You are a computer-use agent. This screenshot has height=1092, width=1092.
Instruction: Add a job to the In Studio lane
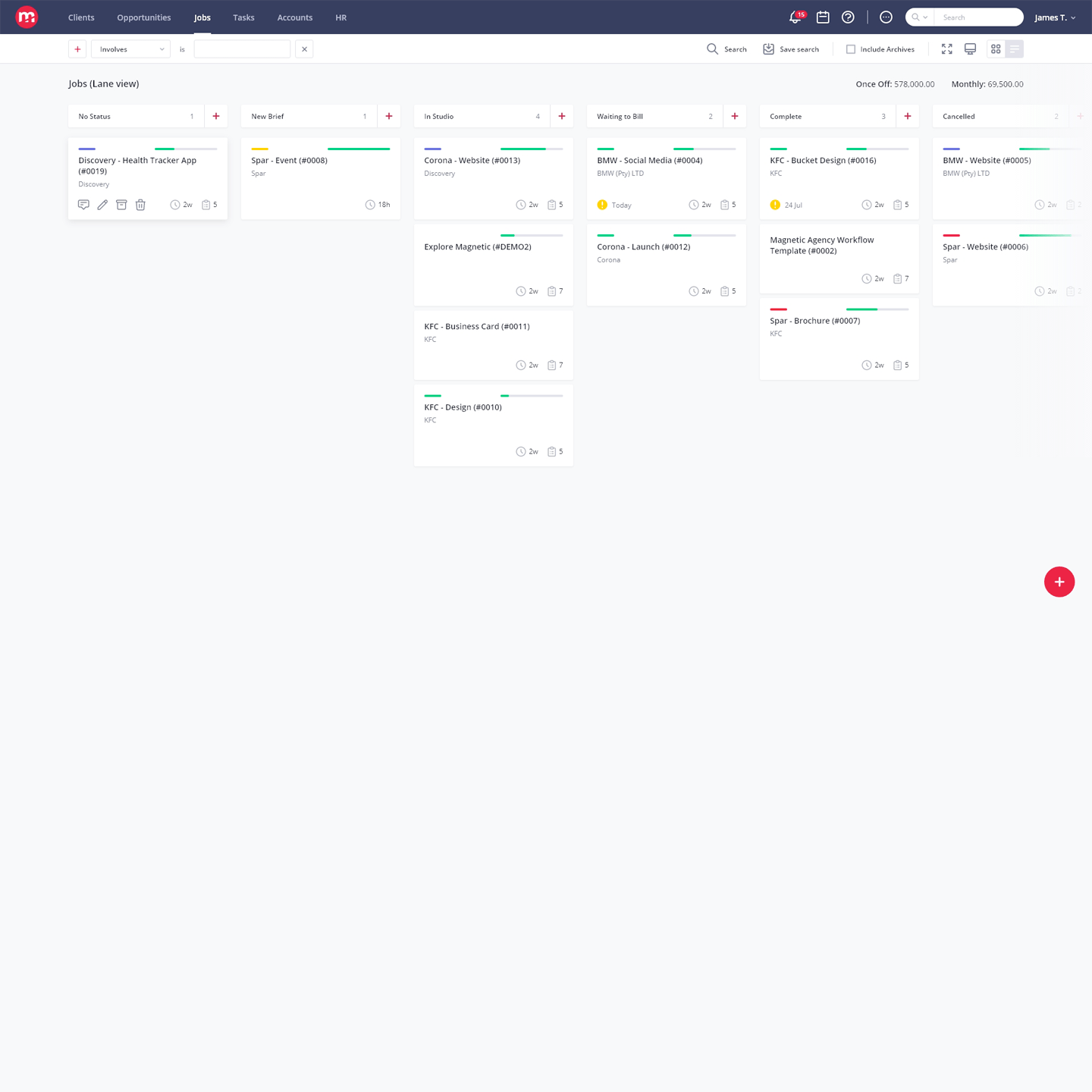(x=562, y=116)
